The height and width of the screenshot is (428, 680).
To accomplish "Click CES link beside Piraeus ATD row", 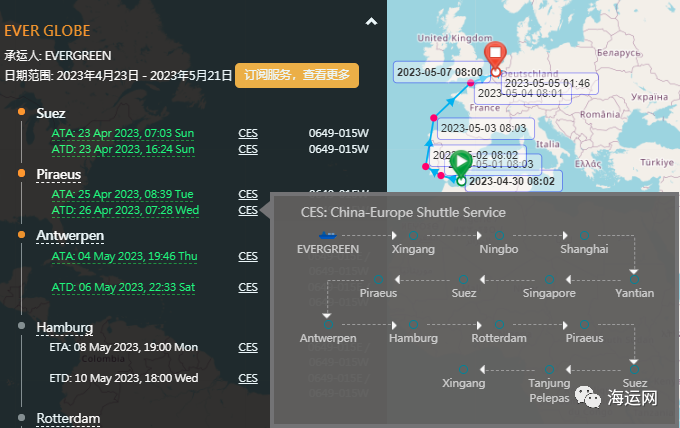I will point(248,211).
